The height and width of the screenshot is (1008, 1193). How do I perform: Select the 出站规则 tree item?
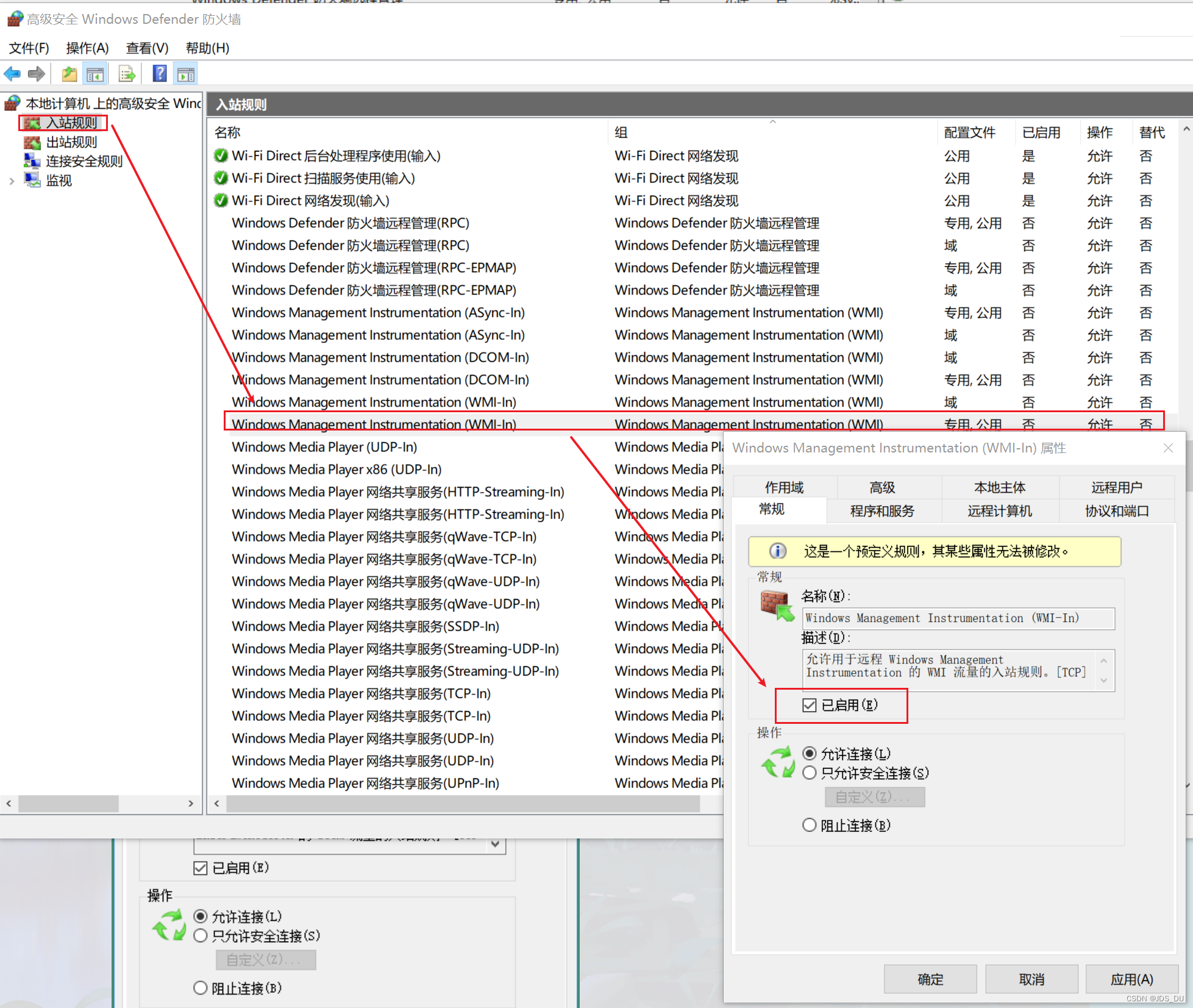point(71,142)
